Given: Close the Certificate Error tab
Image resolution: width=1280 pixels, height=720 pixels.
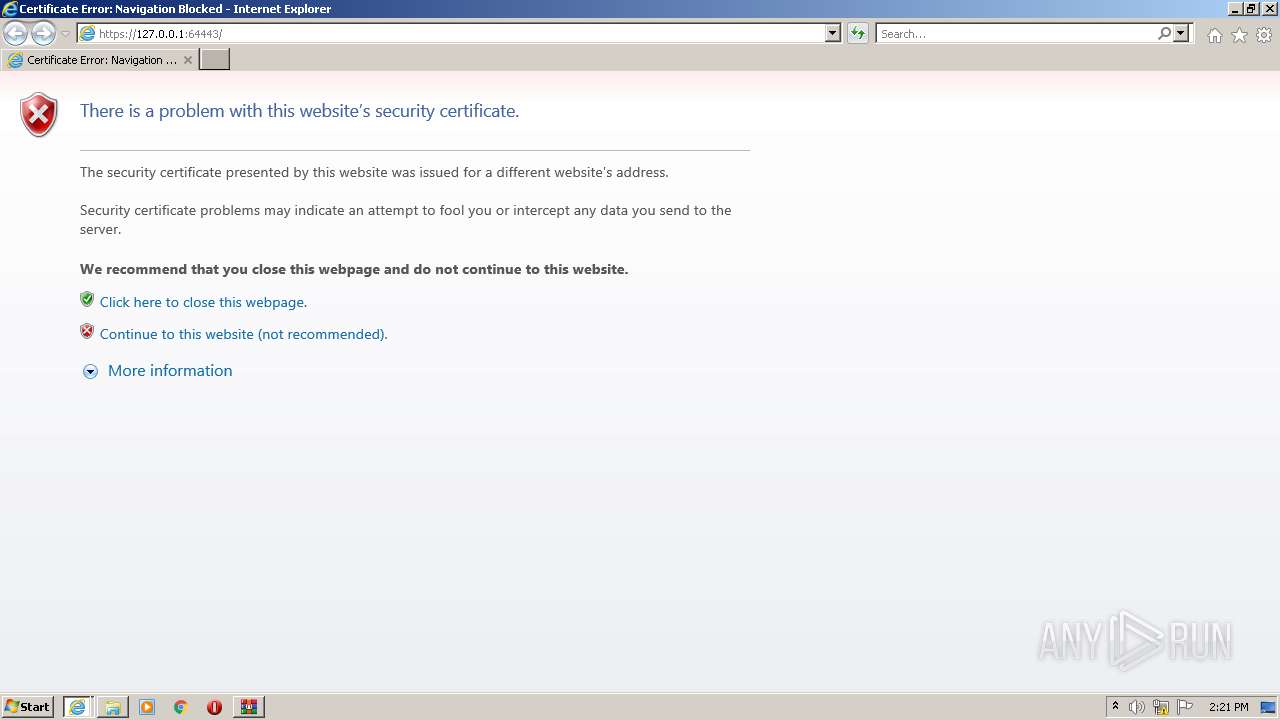Looking at the screenshot, I should pyautogui.click(x=188, y=60).
